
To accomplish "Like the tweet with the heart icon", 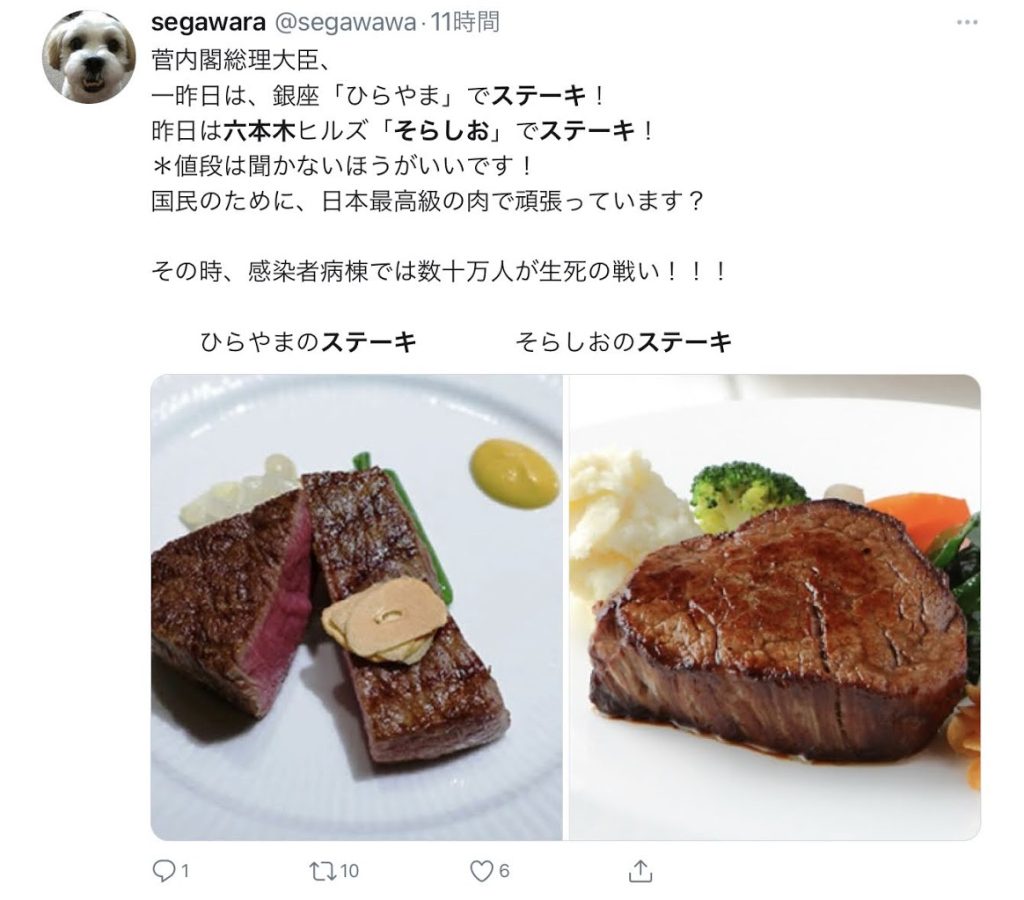I will click(481, 871).
